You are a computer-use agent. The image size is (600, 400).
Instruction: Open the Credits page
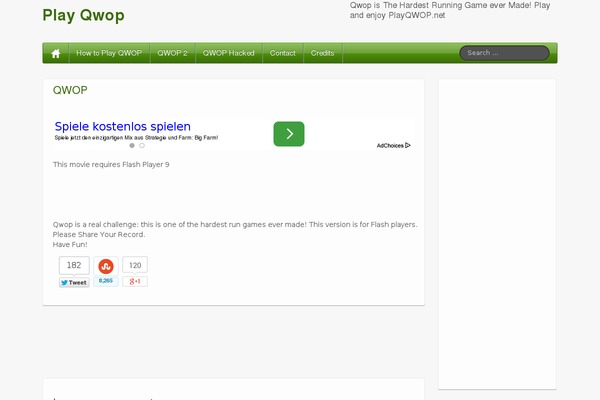click(323, 53)
